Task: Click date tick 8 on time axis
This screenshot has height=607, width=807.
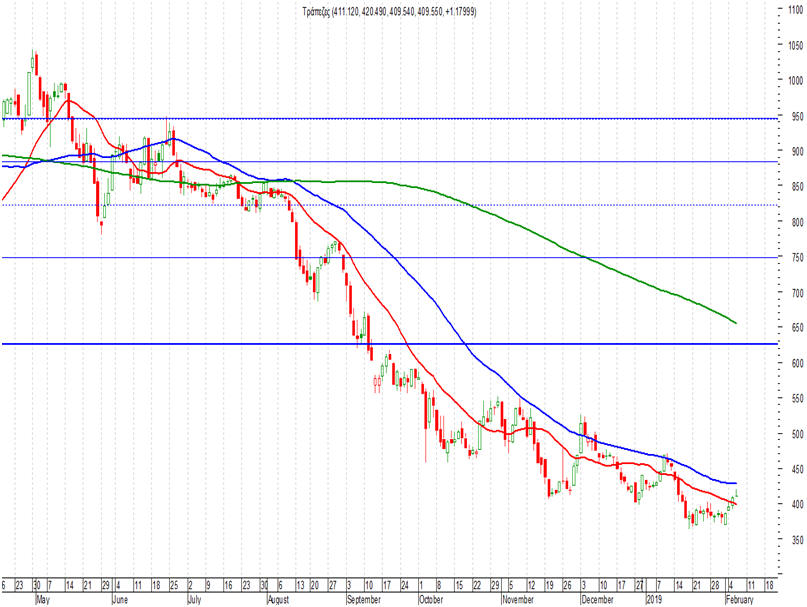Action: (x=439, y=585)
